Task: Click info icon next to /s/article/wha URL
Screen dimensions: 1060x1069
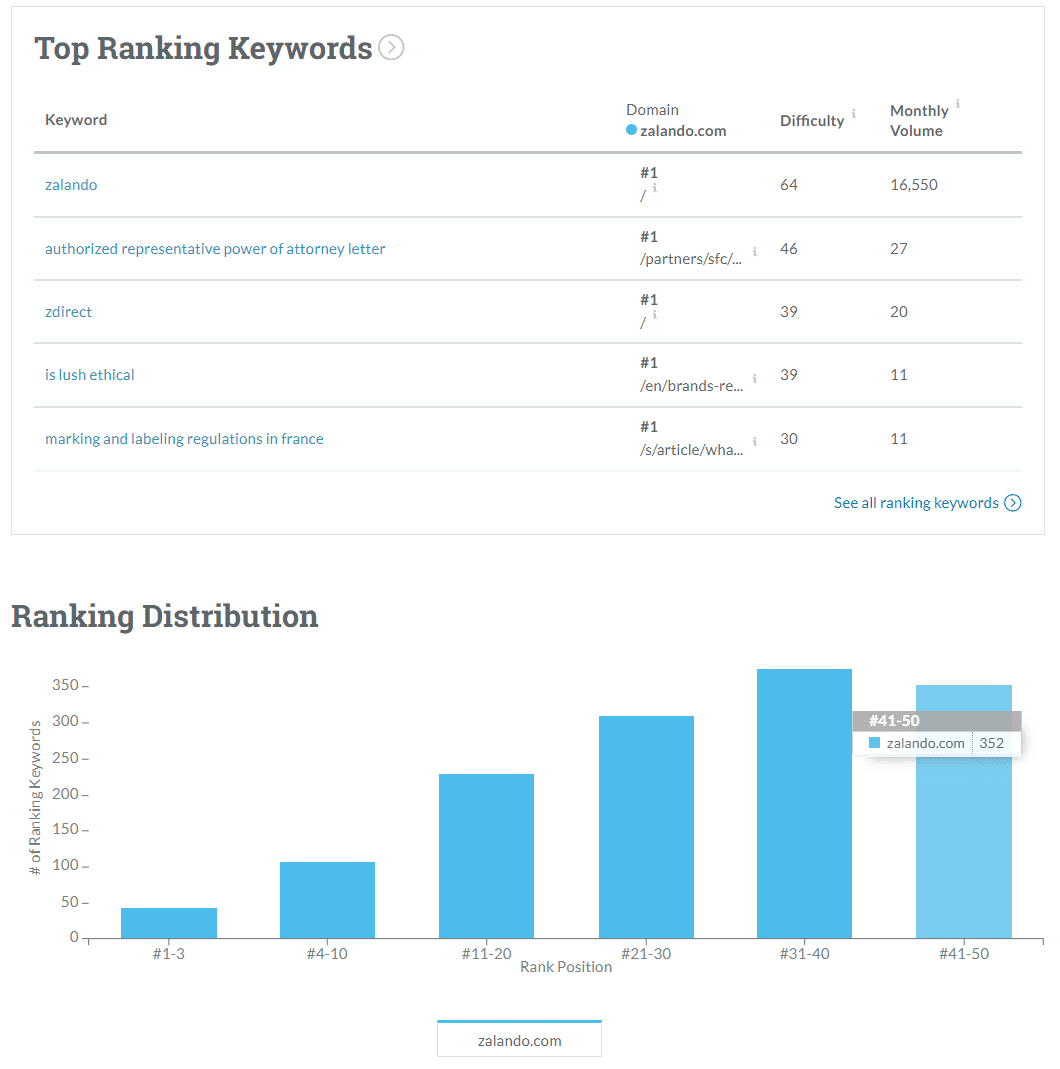Action: pyautogui.click(x=755, y=442)
